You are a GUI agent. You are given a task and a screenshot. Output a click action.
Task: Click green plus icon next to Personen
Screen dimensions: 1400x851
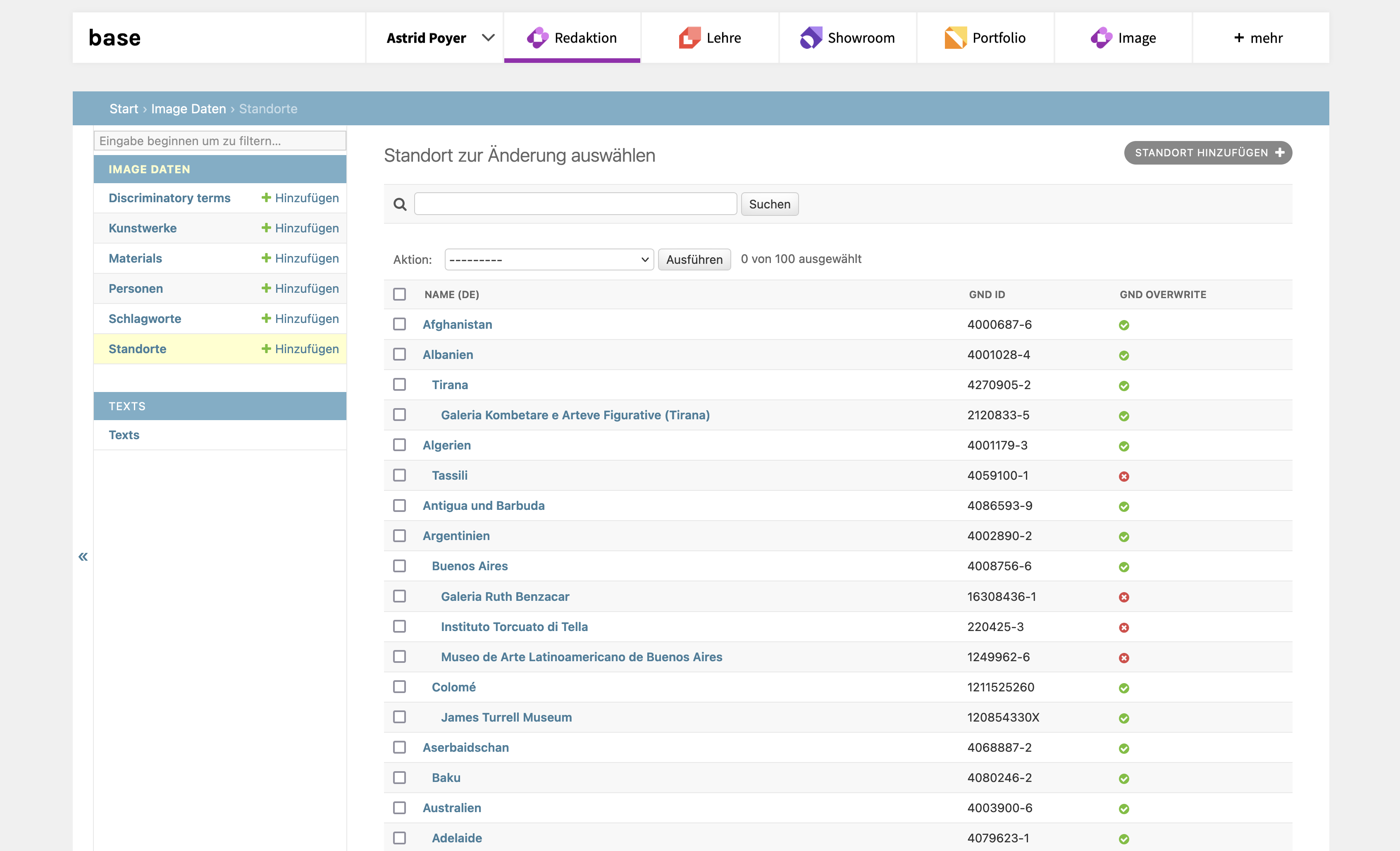pyautogui.click(x=266, y=288)
